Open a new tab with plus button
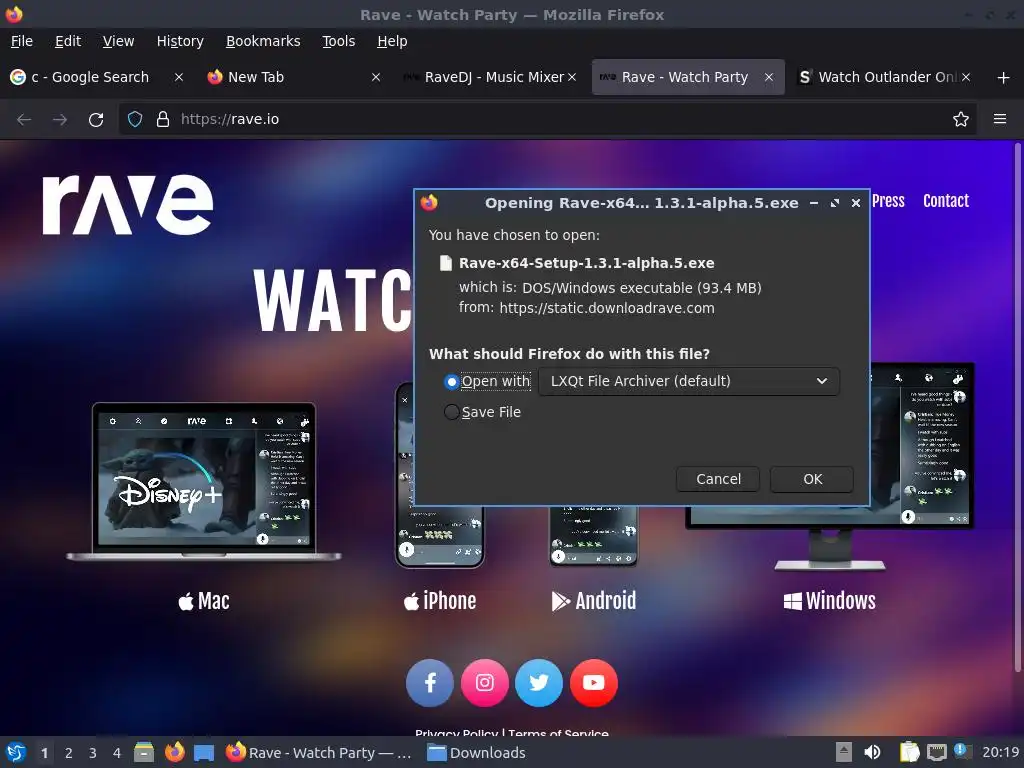Viewport: 1024px width, 768px height. point(1004,78)
